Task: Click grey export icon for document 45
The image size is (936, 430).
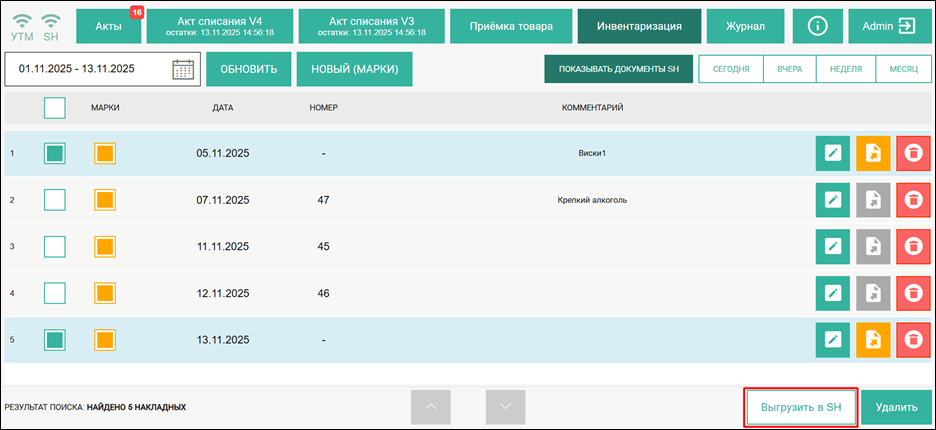Action: [872, 246]
